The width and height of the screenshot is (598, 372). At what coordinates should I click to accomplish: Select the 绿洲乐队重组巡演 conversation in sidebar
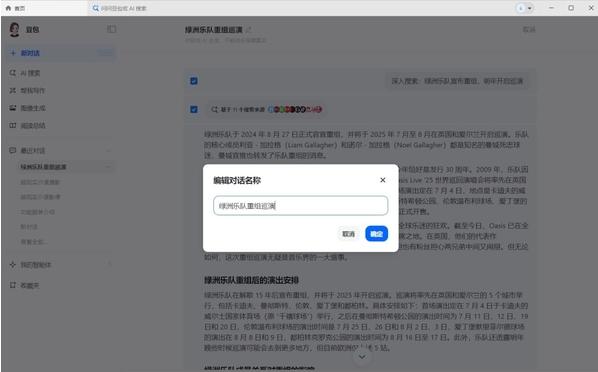(43, 167)
